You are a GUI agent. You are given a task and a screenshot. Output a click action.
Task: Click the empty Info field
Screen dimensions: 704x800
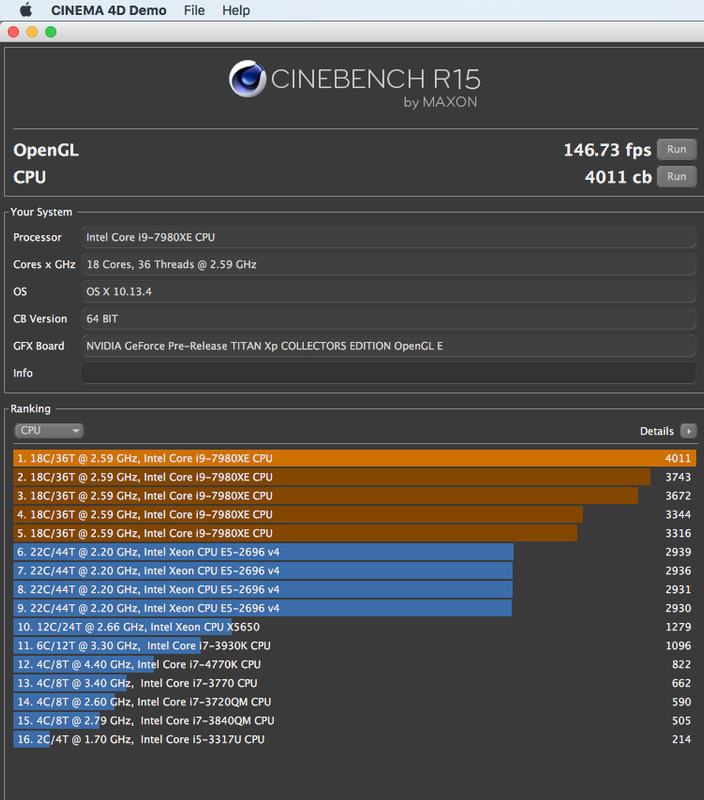point(389,373)
